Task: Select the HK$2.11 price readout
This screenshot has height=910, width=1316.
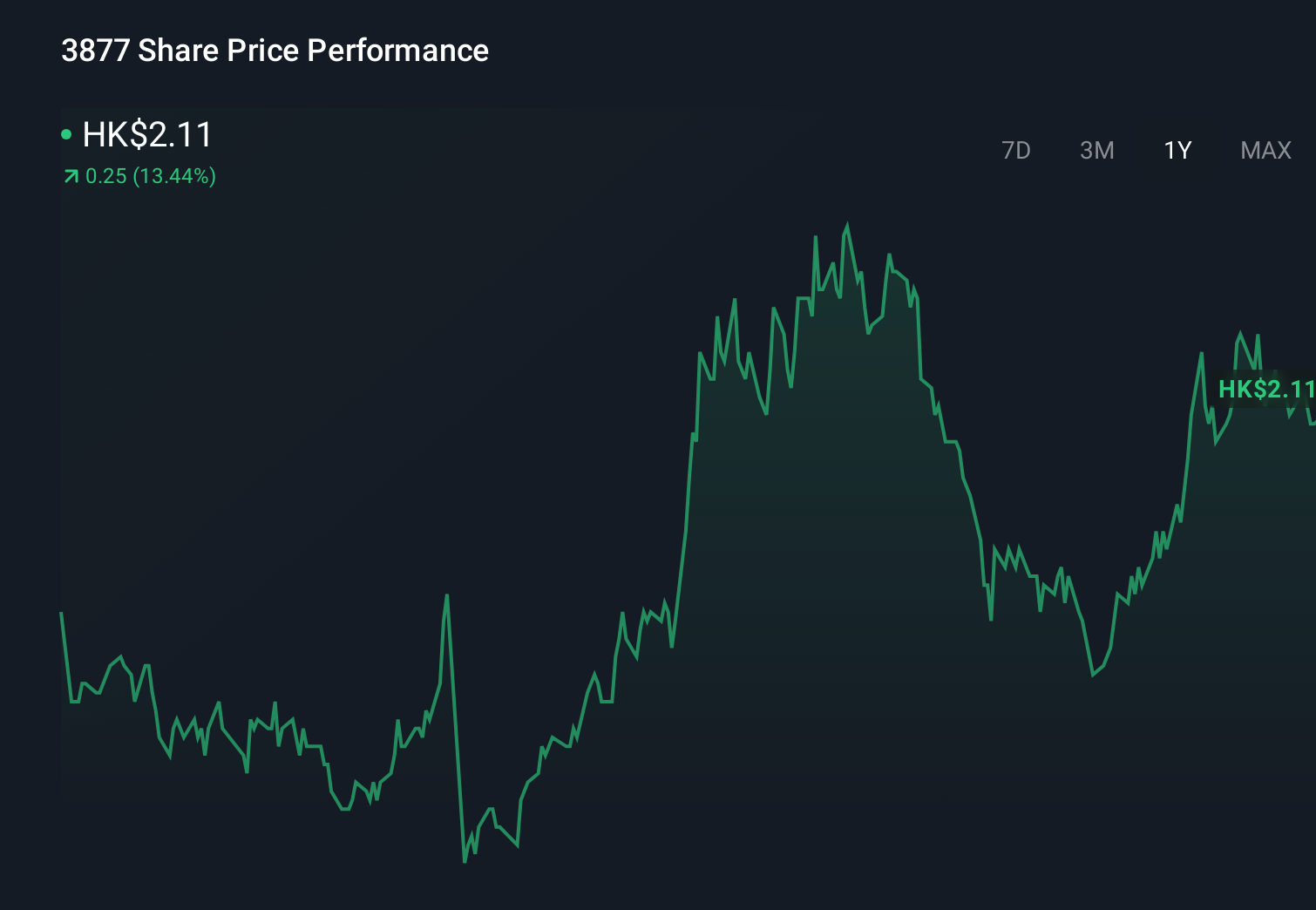Action: point(146,134)
